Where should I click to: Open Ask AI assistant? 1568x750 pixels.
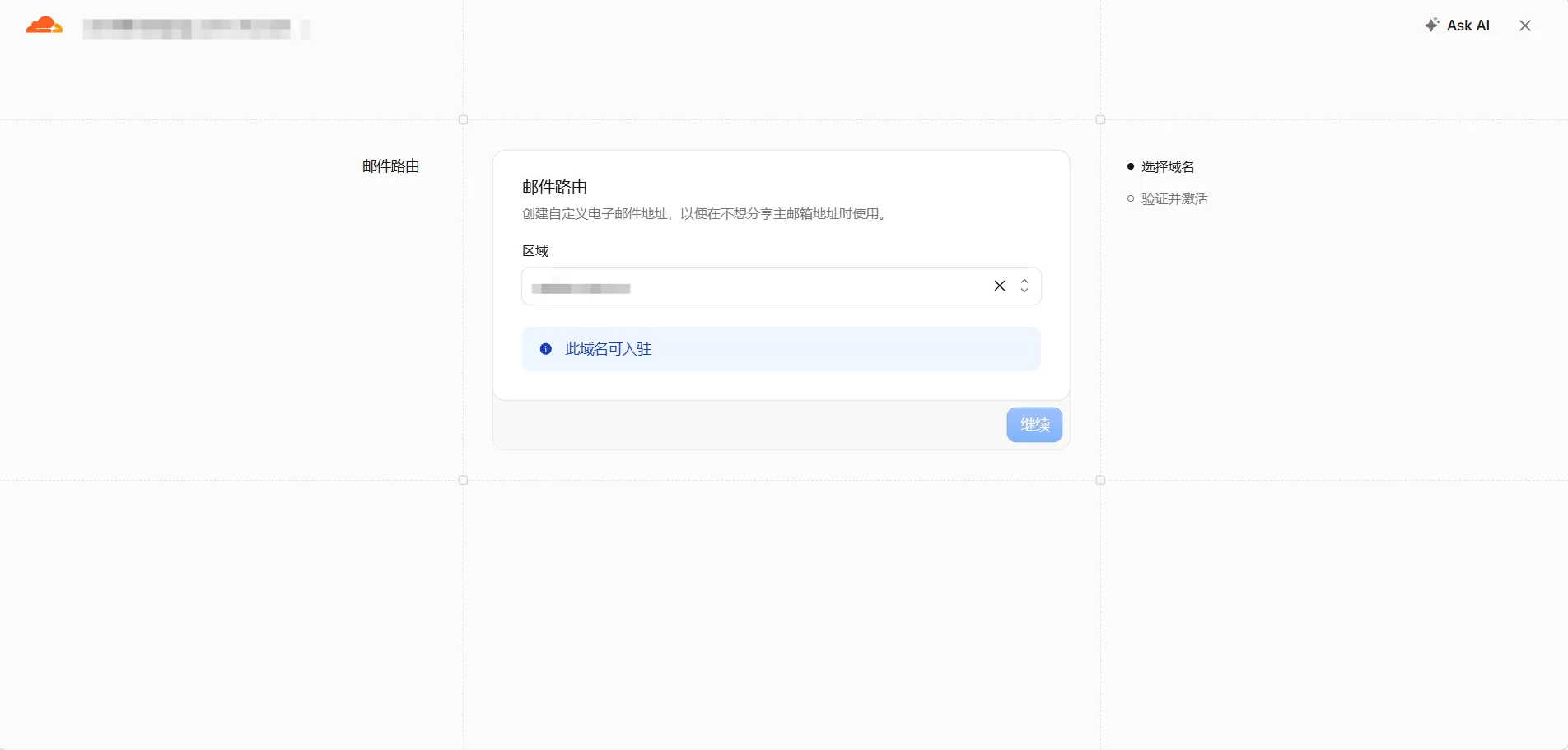(1458, 26)
